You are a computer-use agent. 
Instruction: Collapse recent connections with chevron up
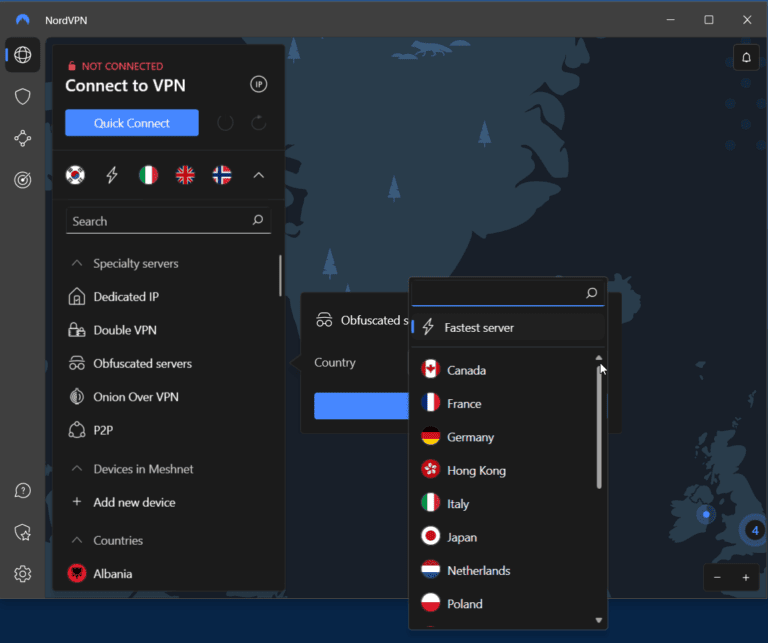pos(259,175)
